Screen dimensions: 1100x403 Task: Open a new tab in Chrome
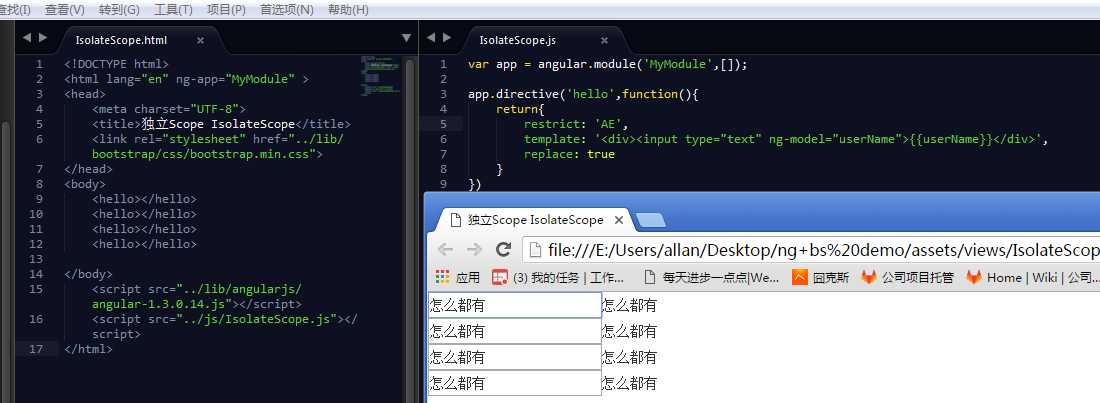point(652,220)
